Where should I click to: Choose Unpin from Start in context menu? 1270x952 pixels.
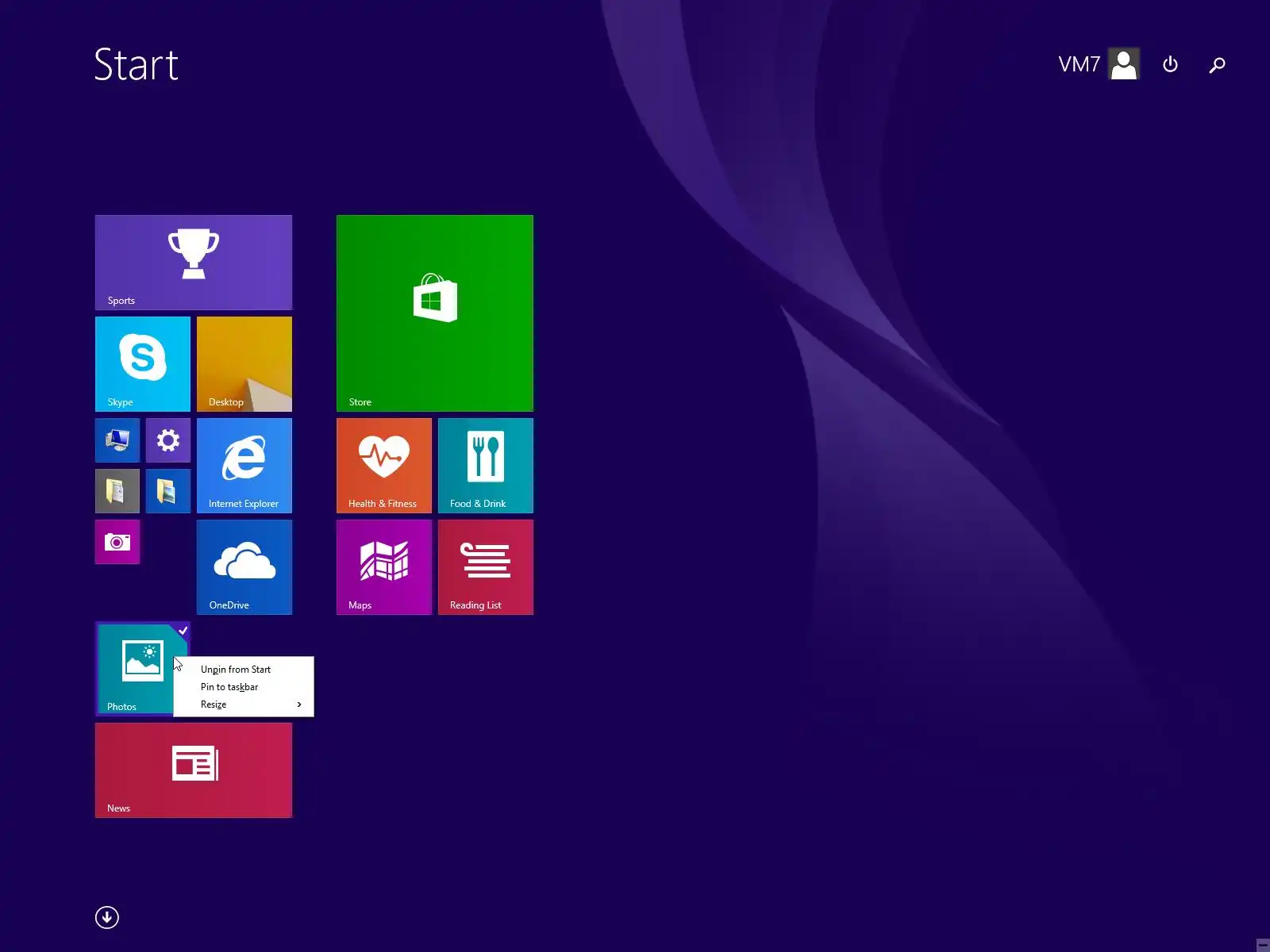click(x=244, y=670)
